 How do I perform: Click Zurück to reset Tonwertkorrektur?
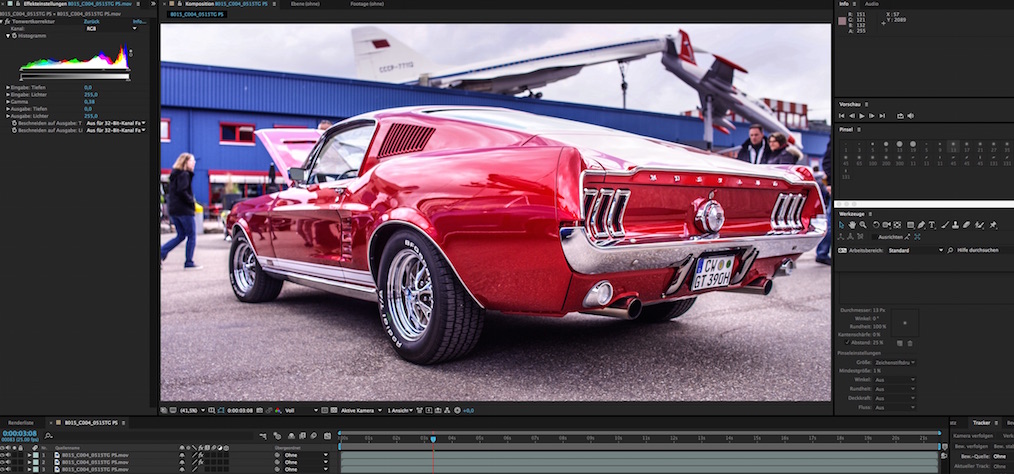click(x=92, y=21)
